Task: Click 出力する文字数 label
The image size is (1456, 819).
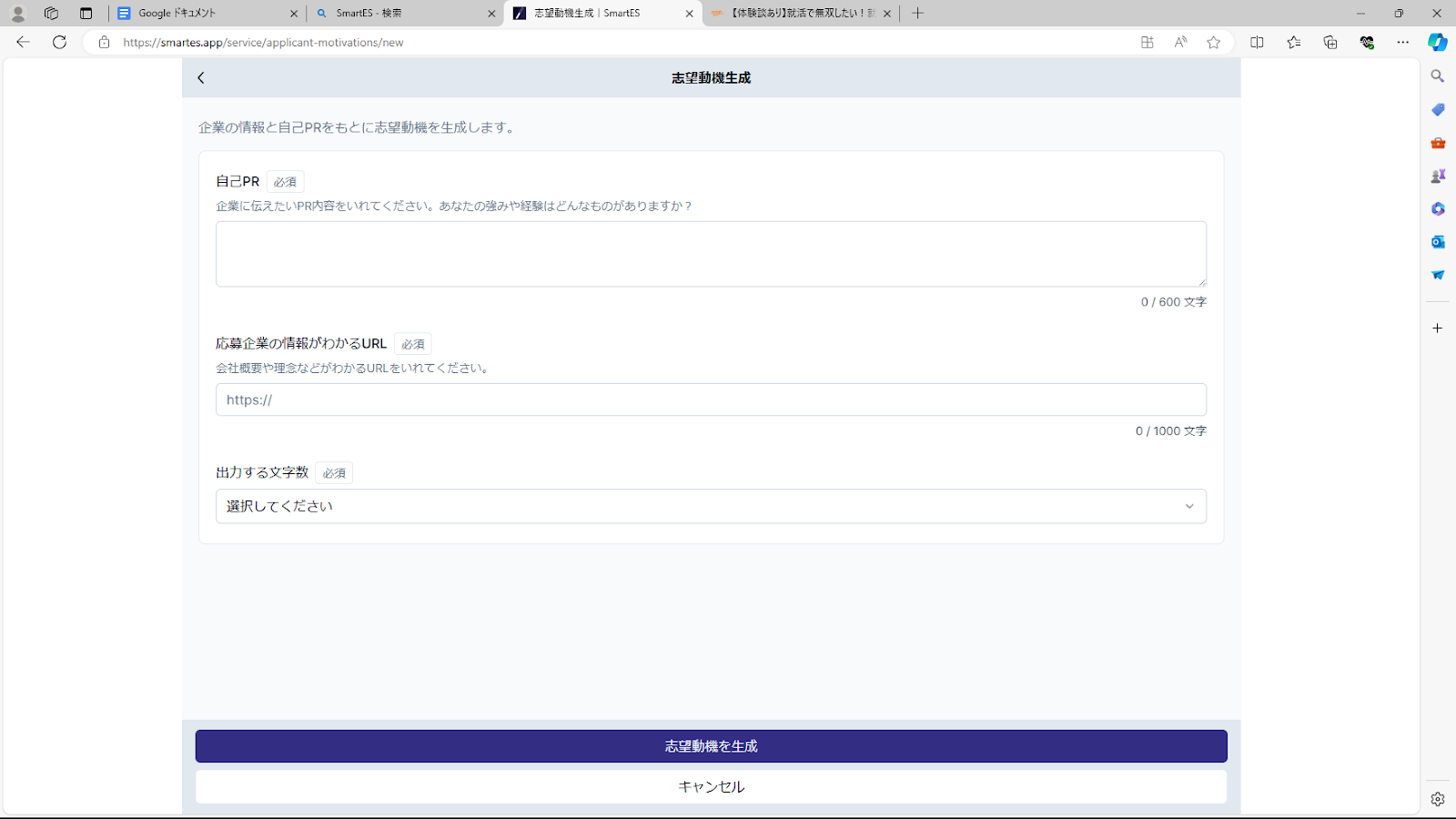Action: [262, 472]
